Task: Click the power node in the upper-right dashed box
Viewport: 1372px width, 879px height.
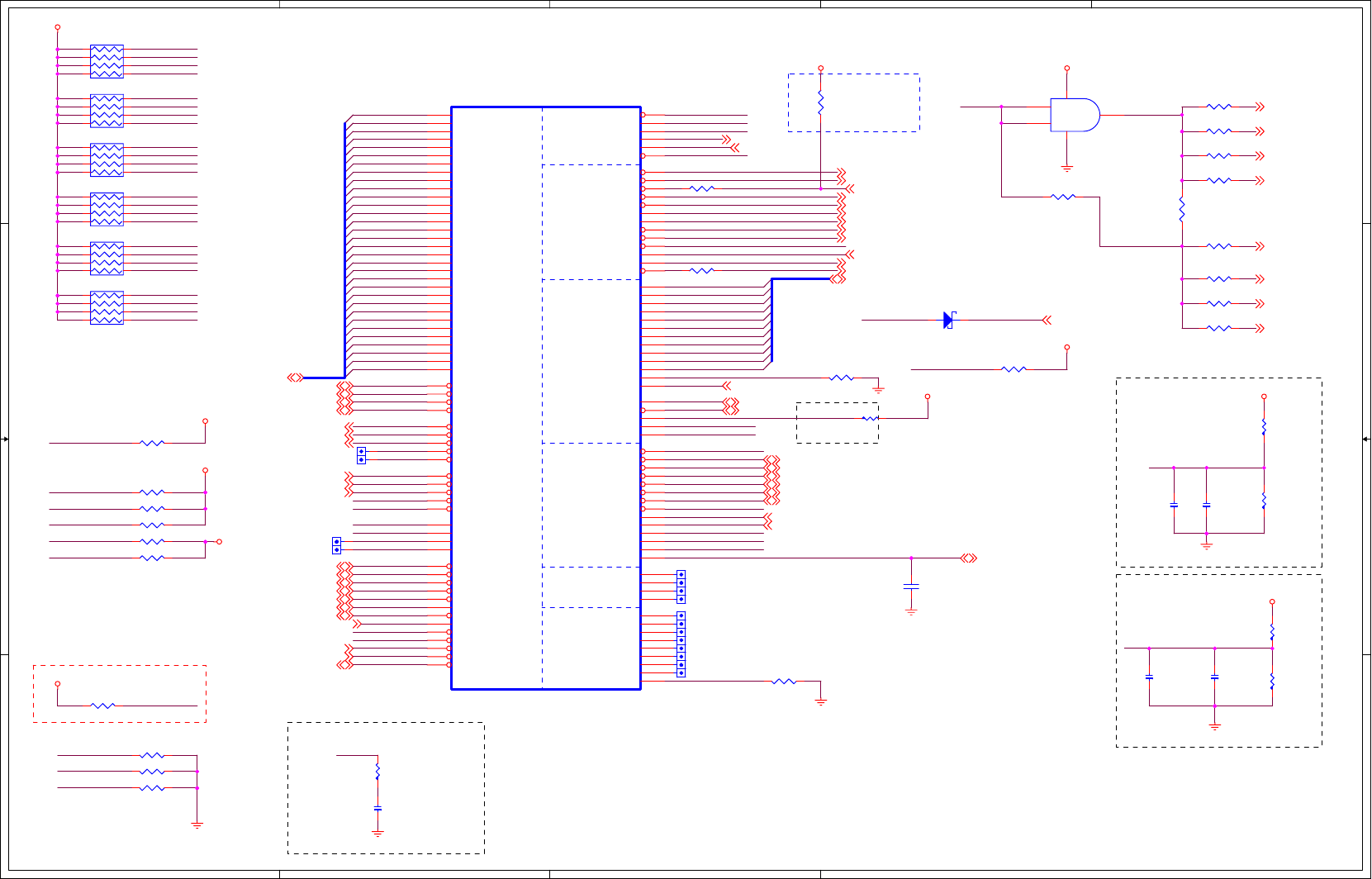Action: click(x=1264, y=397)
